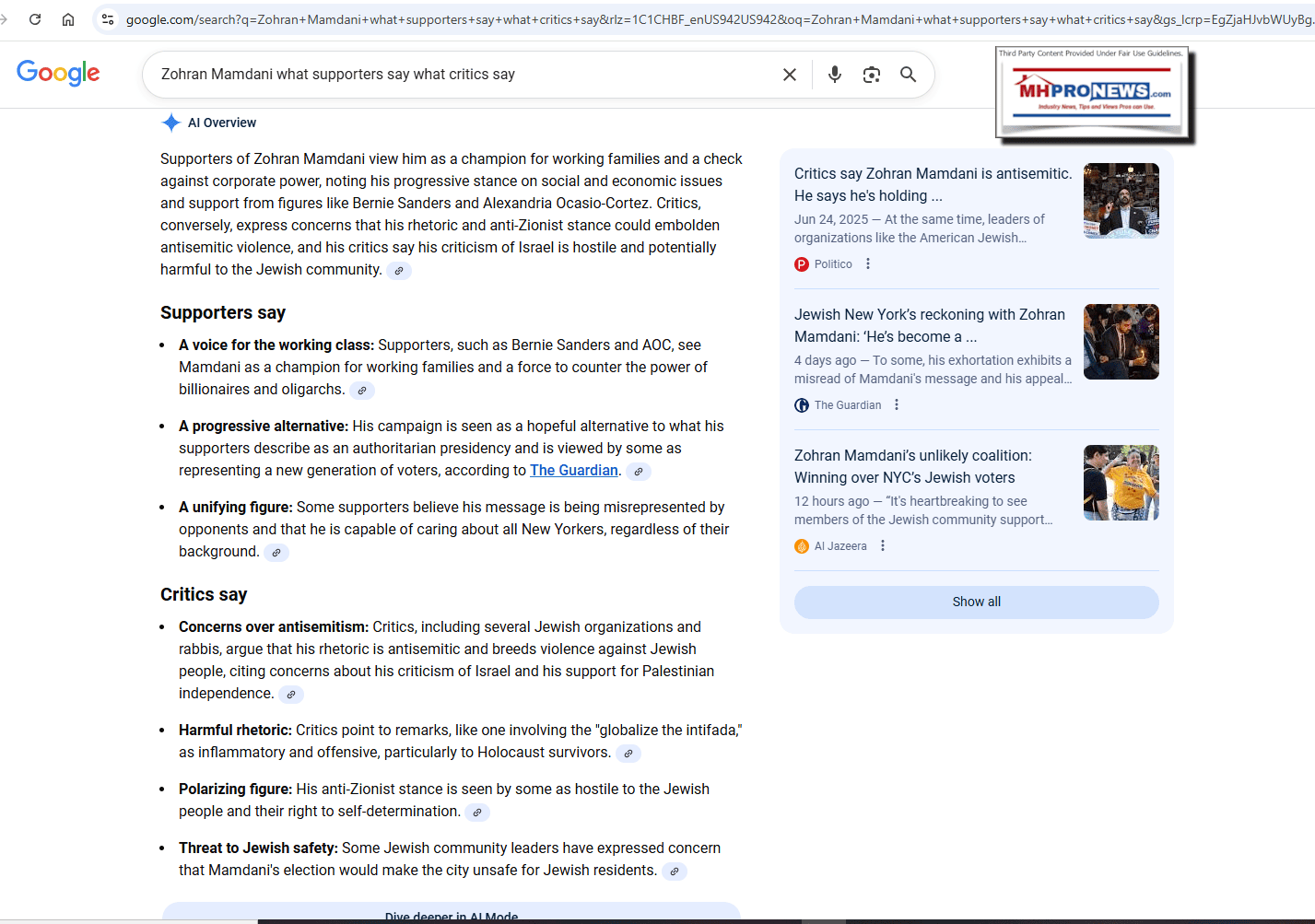Image resolution: width=1315 pixels, height=924 pixels.
Task: Follow The Guardian hyperlink in the overview
Action: coord(573,471)
